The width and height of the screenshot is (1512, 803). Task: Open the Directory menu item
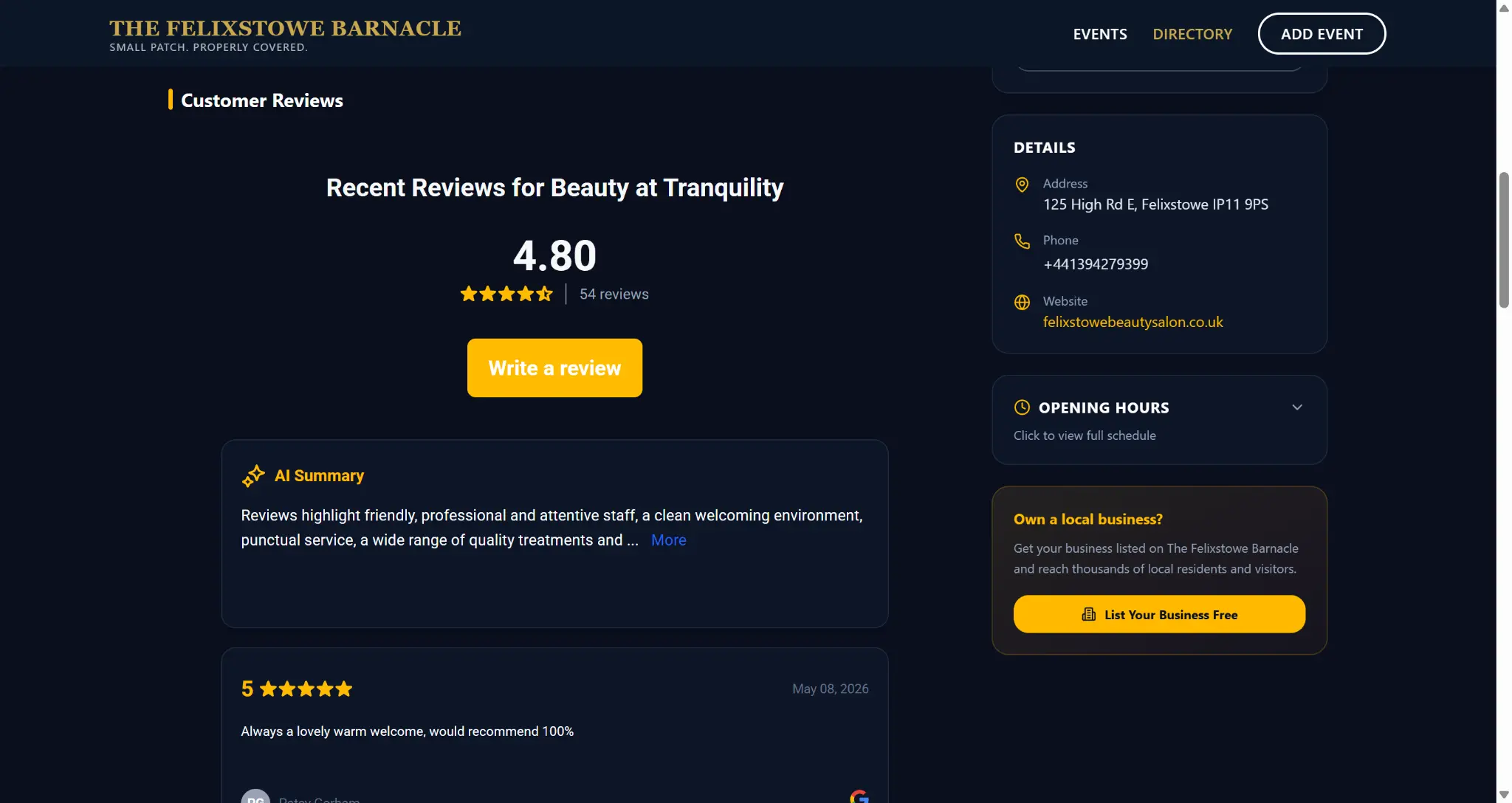tap(1192, 34)
